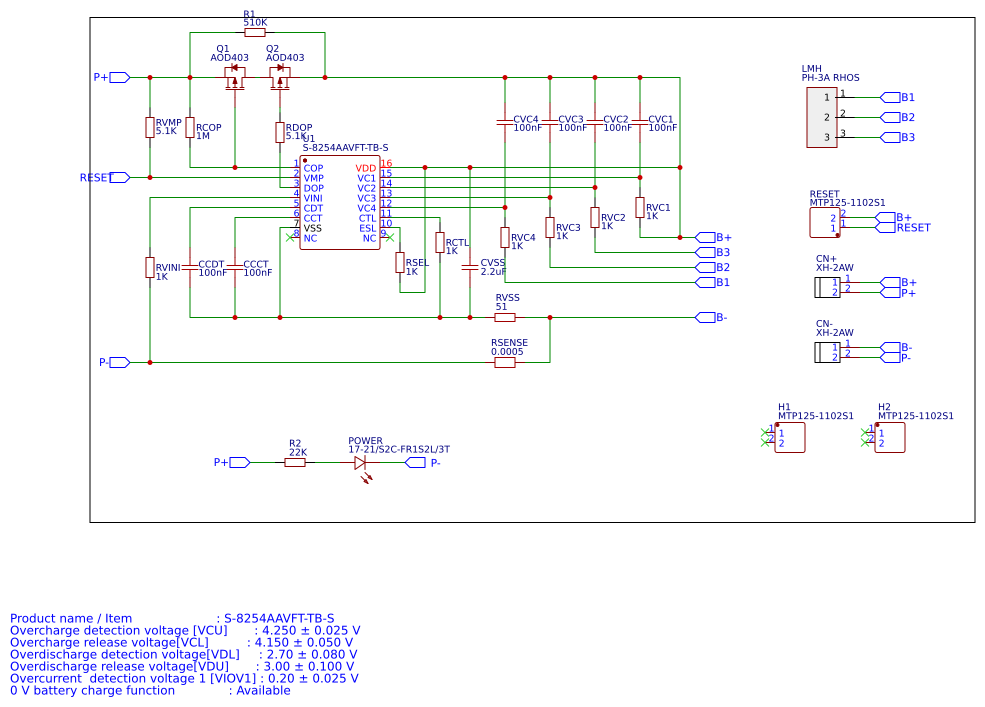985x707 pixels.
Task: Select the H1 MTP125-1102S1 header
Action: point(790,437)
